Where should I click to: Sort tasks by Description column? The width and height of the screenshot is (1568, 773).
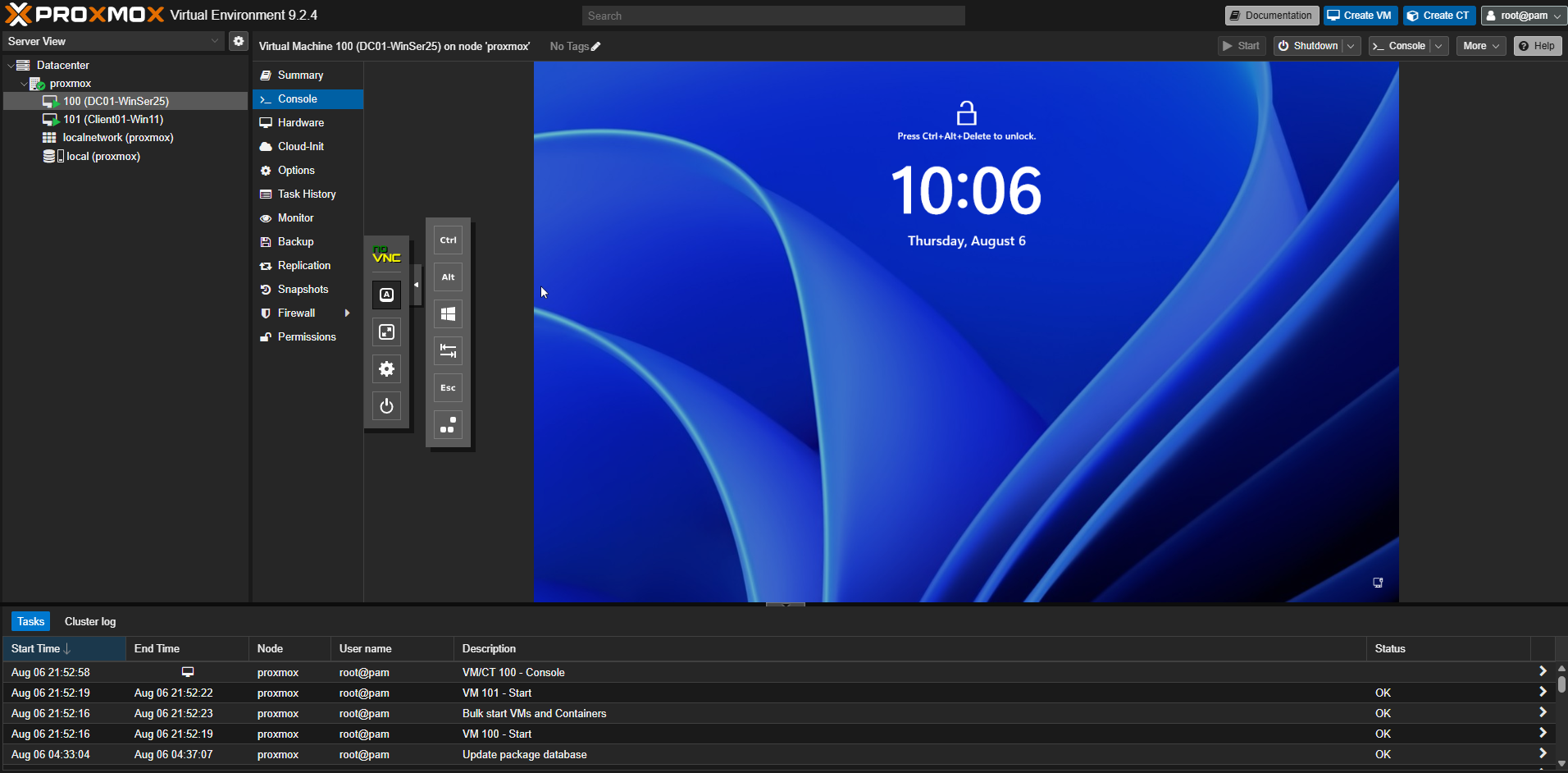910,649
